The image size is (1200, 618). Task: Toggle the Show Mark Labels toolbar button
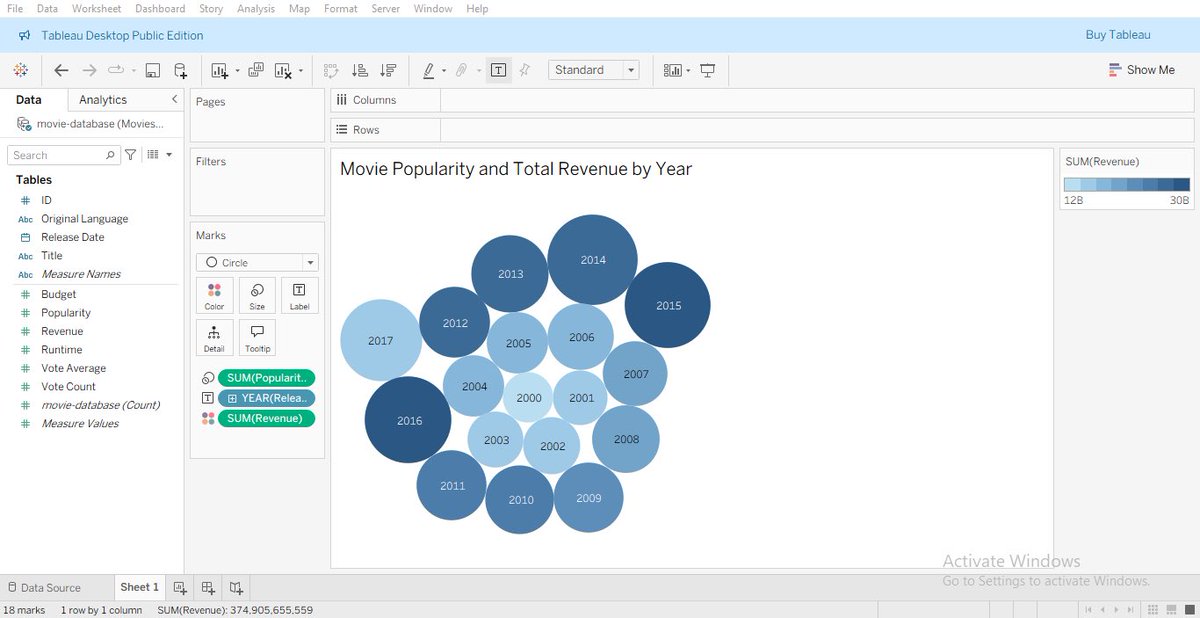pyautogui.click(x=498, y=70)
